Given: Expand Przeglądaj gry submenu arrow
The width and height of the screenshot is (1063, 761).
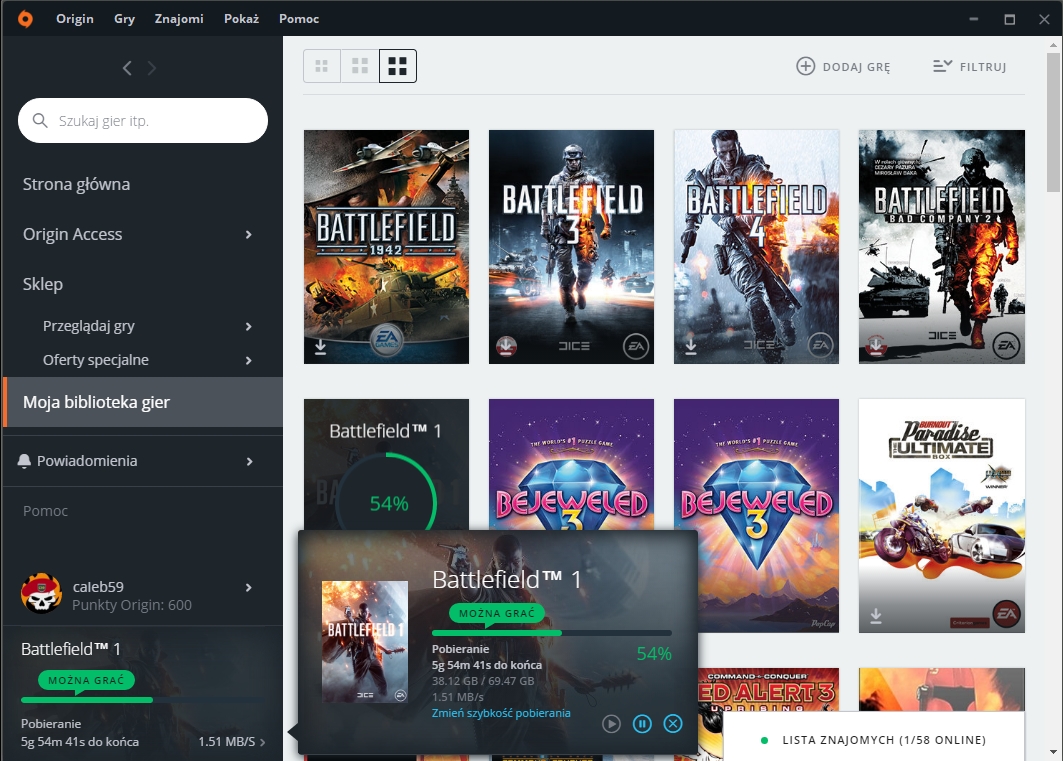Looking at the screenshot, I should [249, 327].
